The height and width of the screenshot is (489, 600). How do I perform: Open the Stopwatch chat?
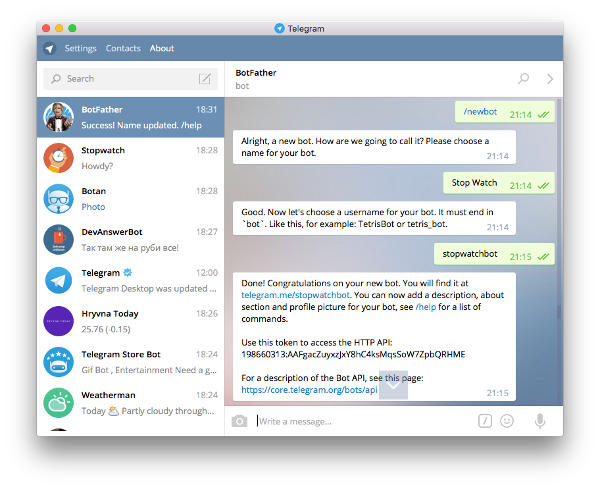coord(130,158)
